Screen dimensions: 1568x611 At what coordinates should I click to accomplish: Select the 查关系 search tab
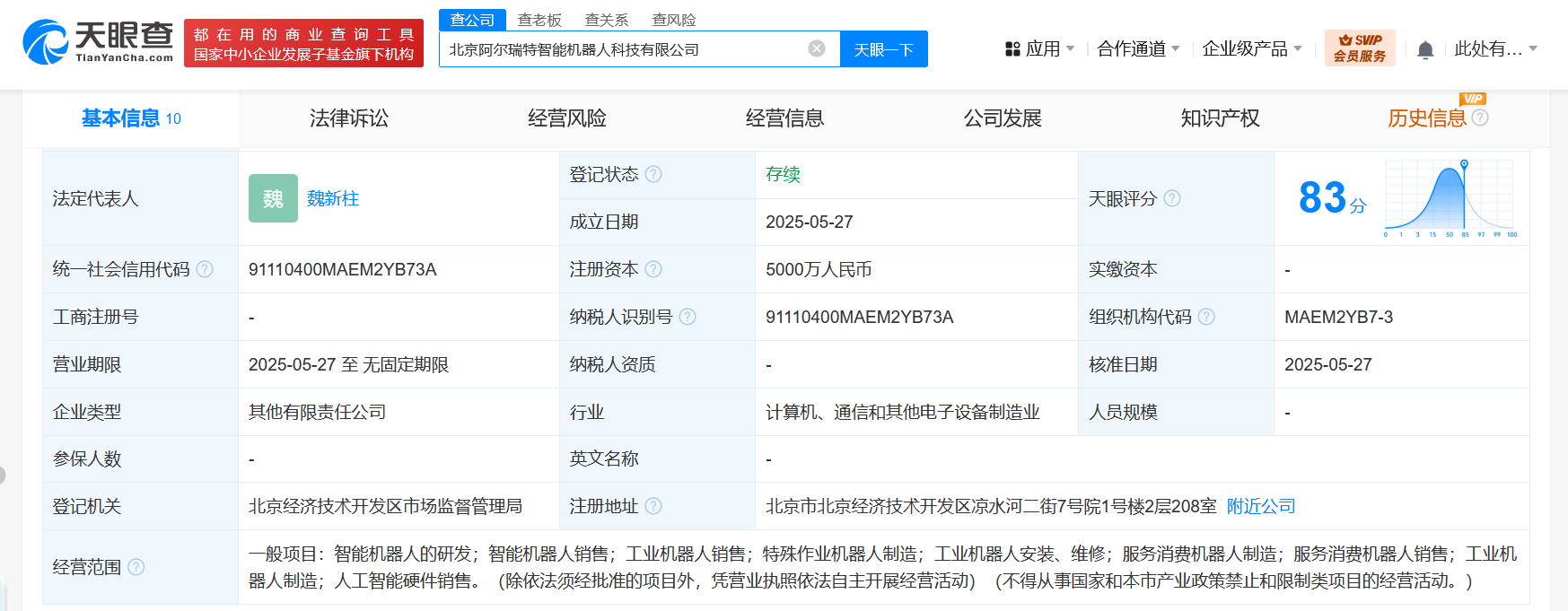(x=607, y=20)
